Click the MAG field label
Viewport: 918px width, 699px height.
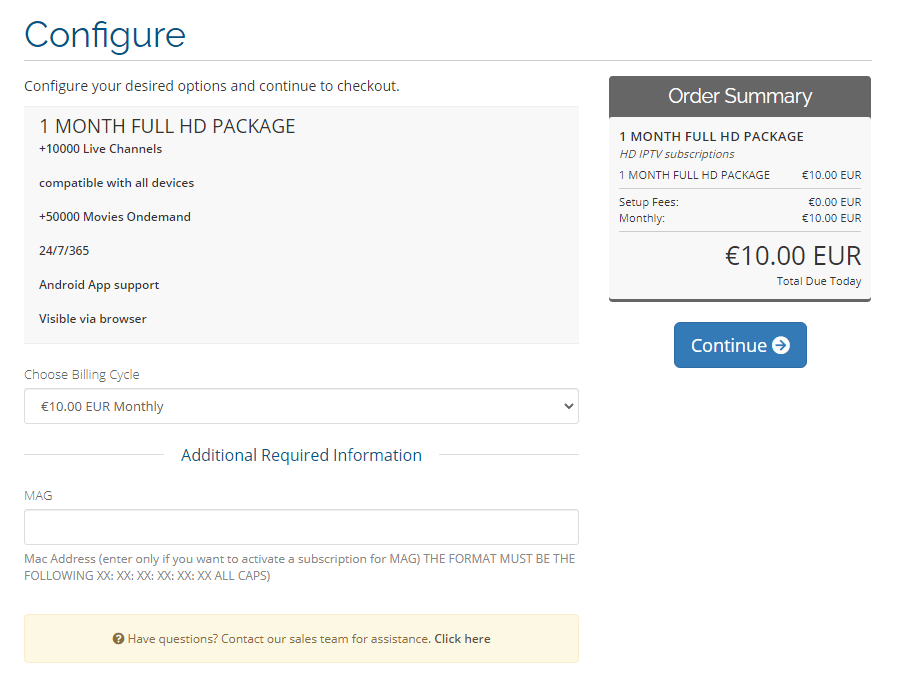pyautogui.click(x=38, y=496)
